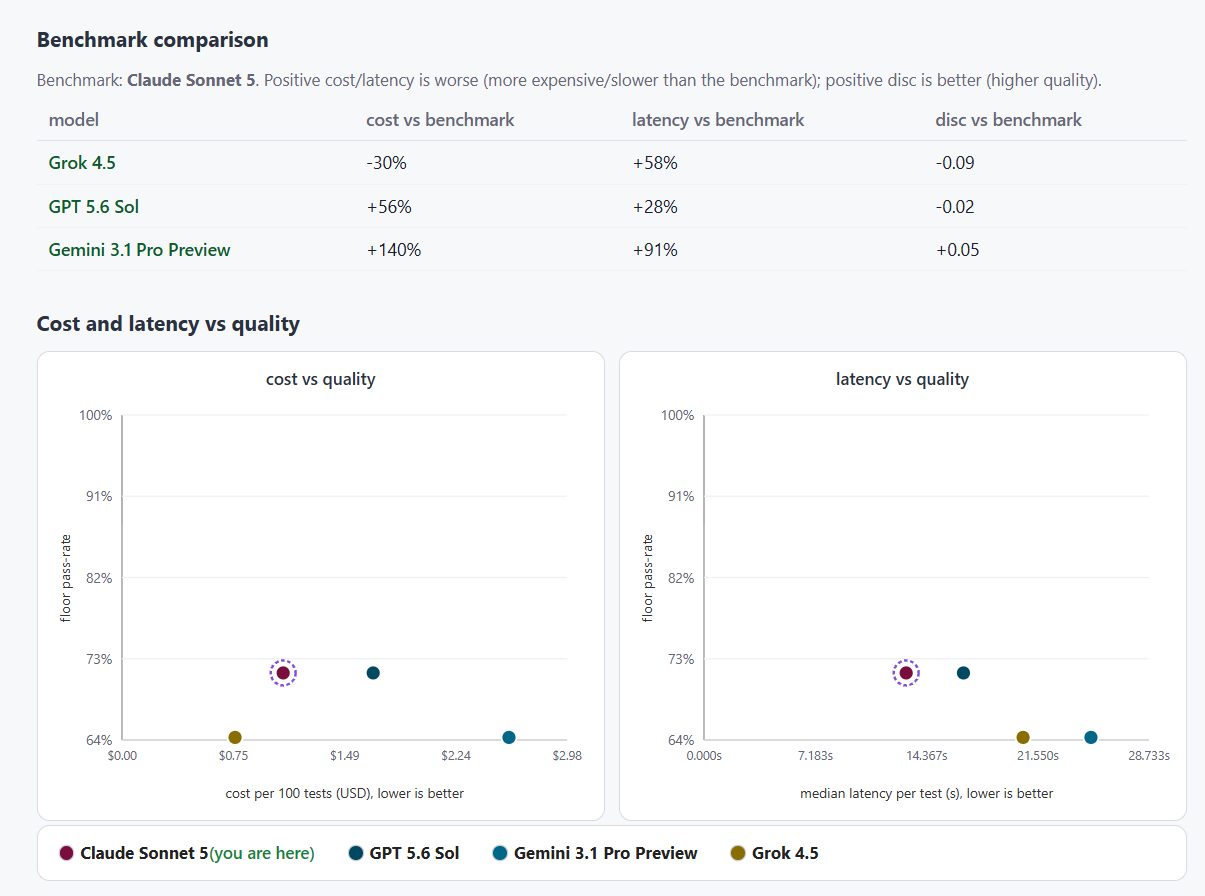Screen dimensions: 1205x896
Task: Click 21.550s tick on latency axis
Action: (1038, 756)
